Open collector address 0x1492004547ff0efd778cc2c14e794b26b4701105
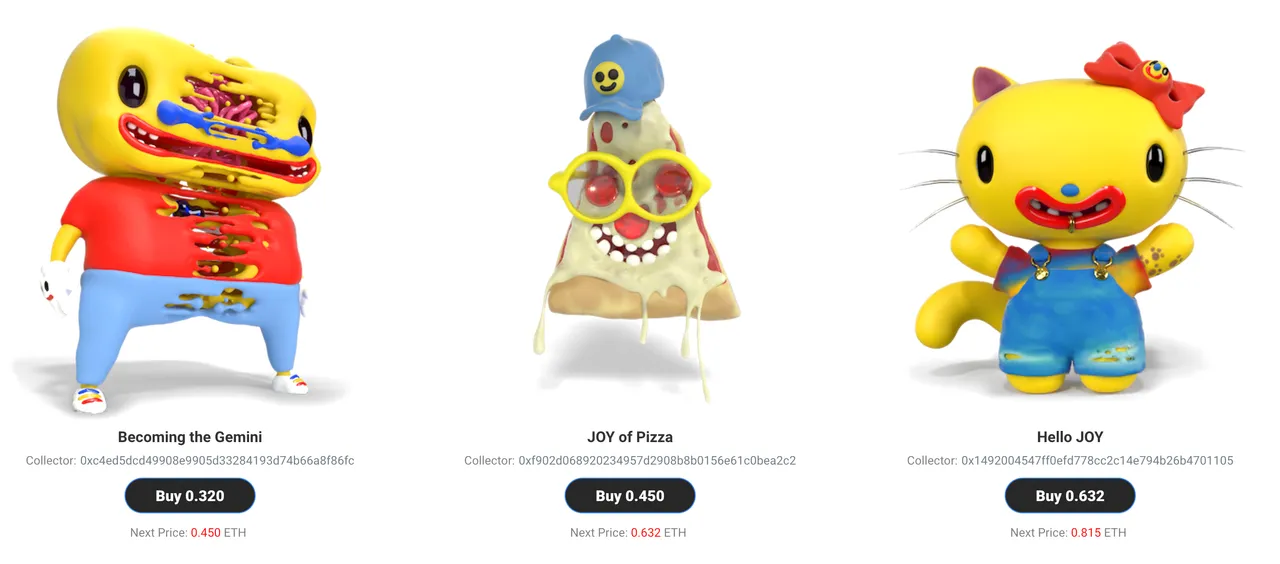 1097,461
